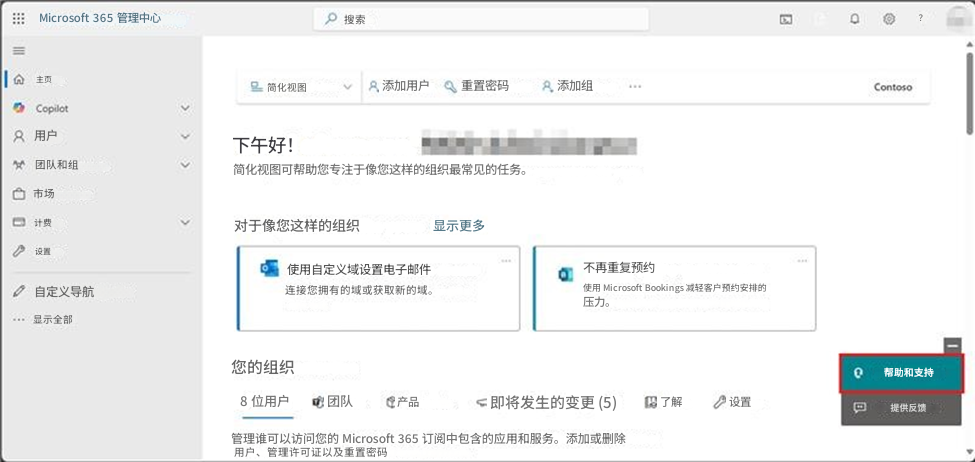Open toolbar overflow ellipsis after 添加组
The height and width of the screenshot is (462, 975).
pos(635,86)
